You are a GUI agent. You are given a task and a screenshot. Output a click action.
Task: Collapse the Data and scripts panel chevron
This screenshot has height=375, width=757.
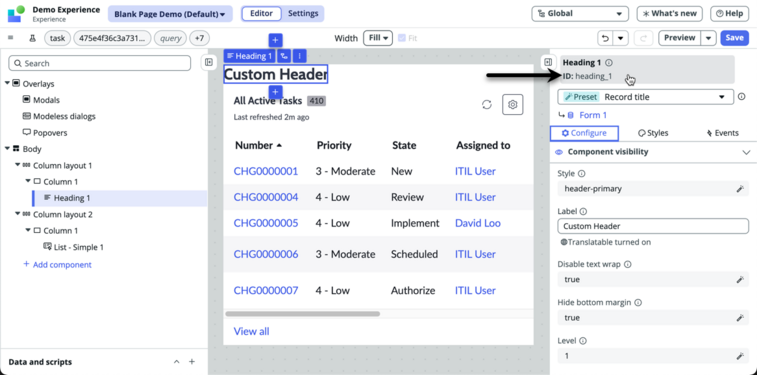pos(176,361)
